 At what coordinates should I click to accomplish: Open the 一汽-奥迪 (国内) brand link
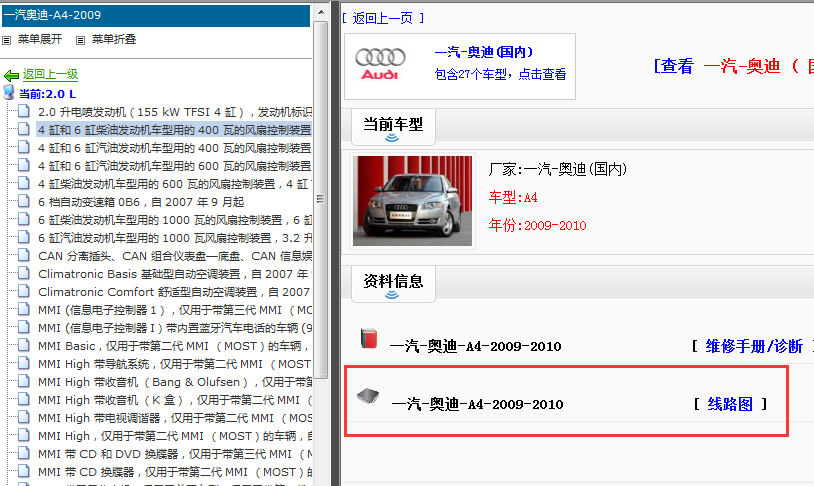tap(484, 52)
